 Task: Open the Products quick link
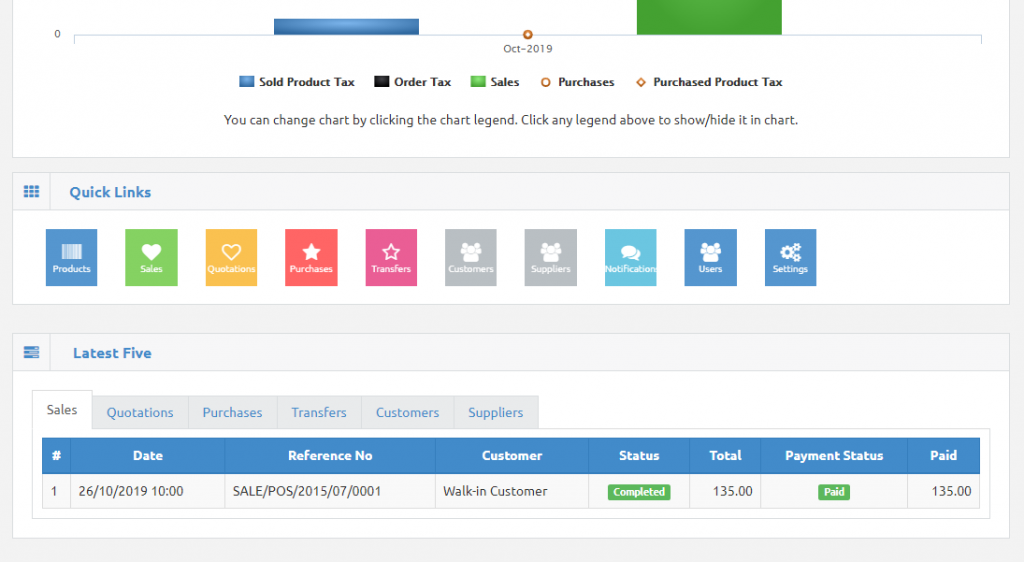pos(71,257)
